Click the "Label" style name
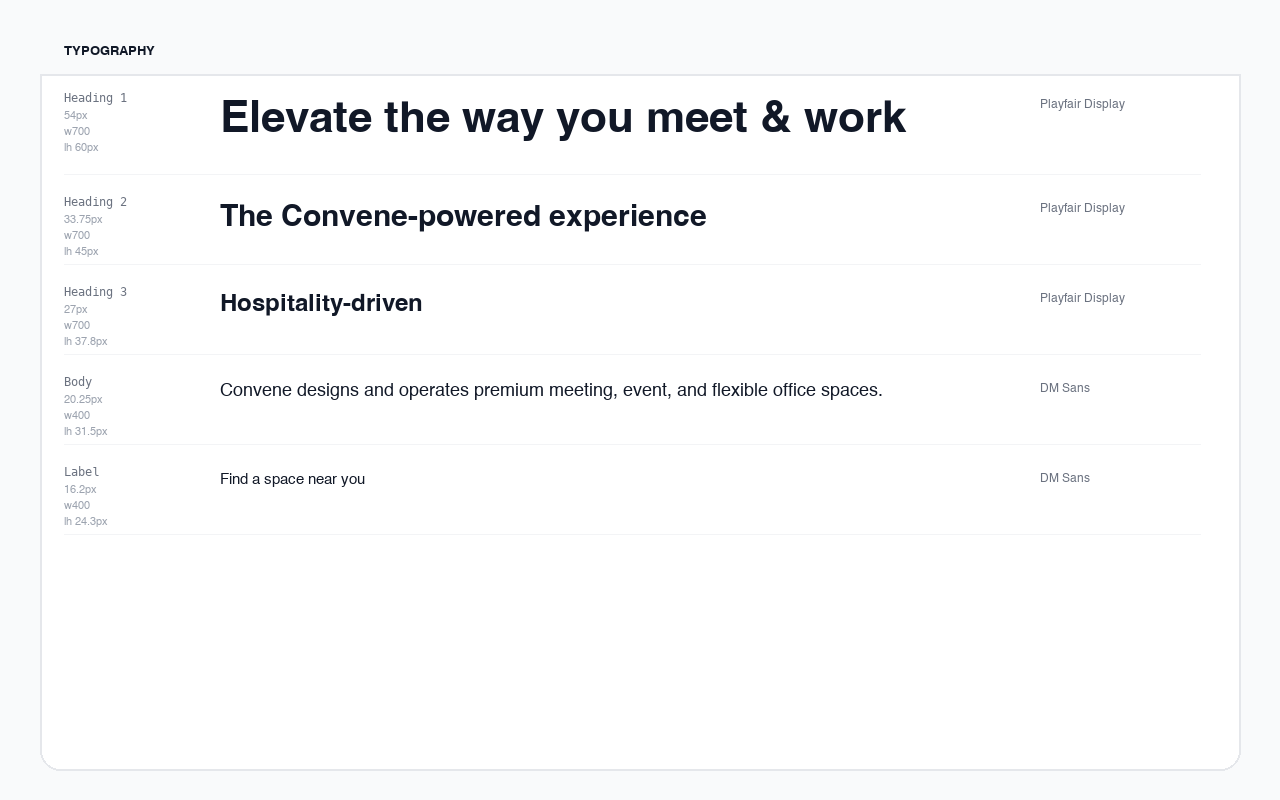 click(82, 472)
